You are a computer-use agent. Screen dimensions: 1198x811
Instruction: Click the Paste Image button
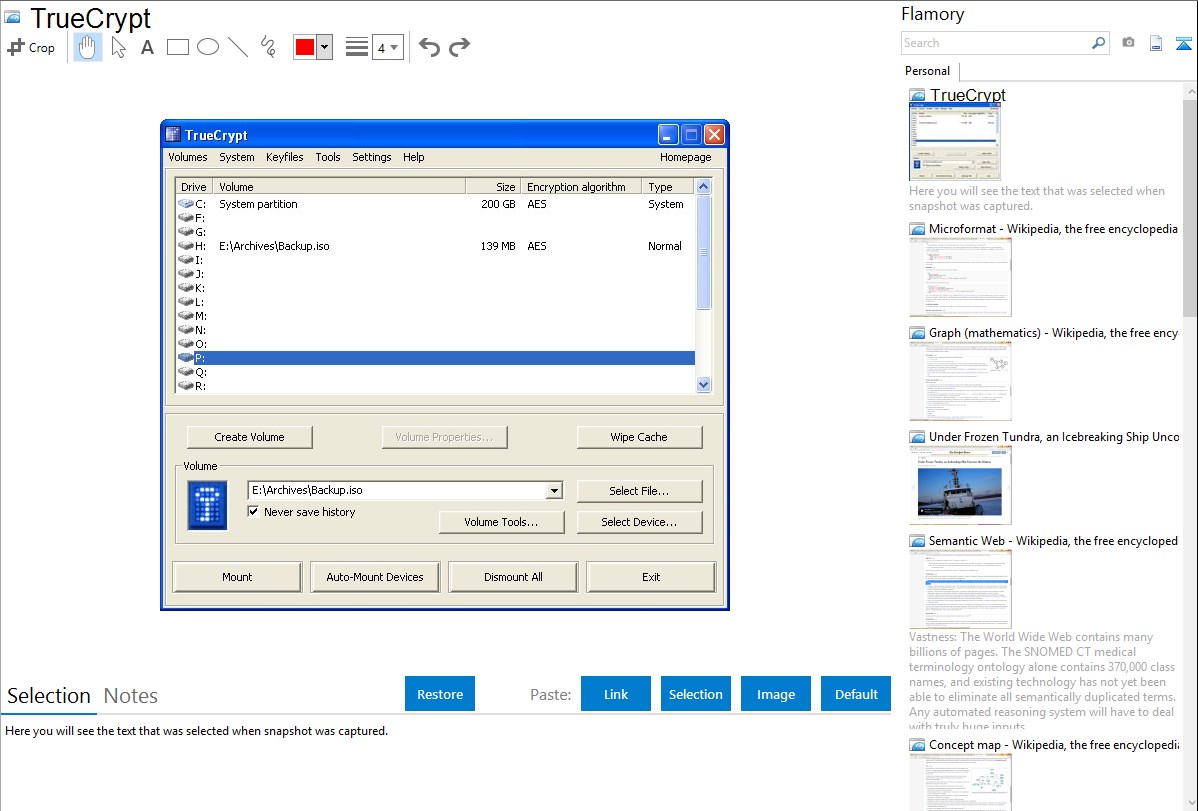[775, 694]
